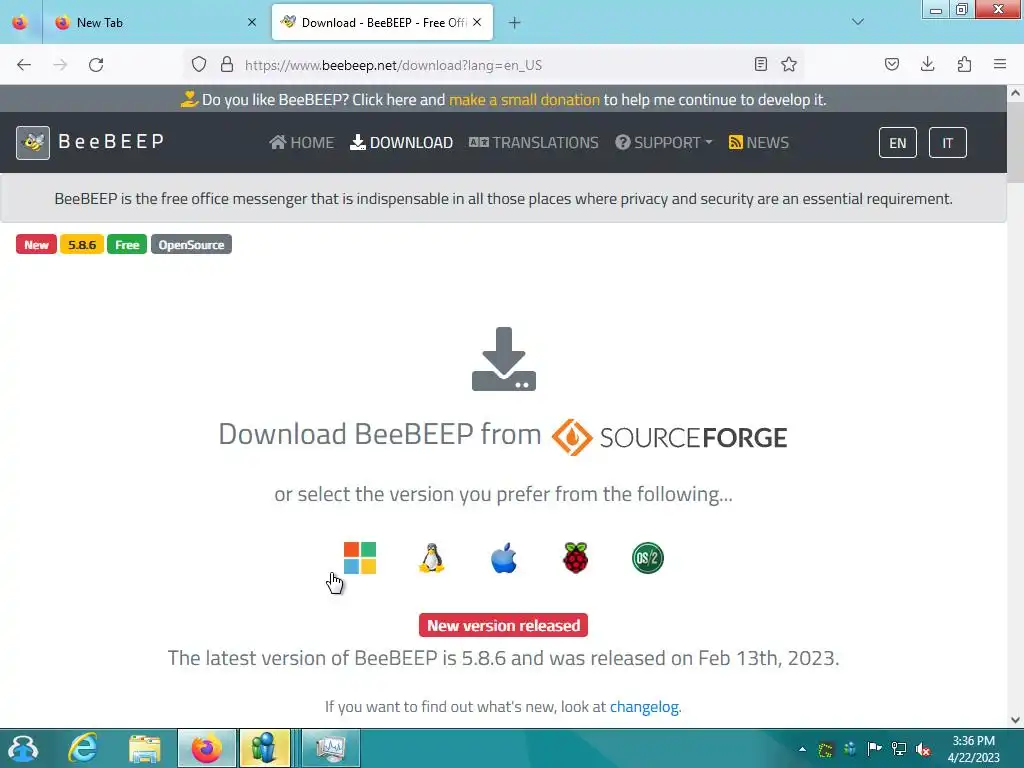Screen dimensions: 1024x768
Task: Open File Explorer from taskbar
Action: click(144, 748)
